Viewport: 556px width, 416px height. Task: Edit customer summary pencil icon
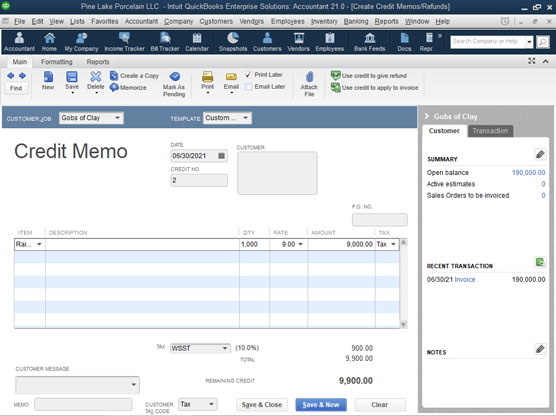click(x=540, y=154)
